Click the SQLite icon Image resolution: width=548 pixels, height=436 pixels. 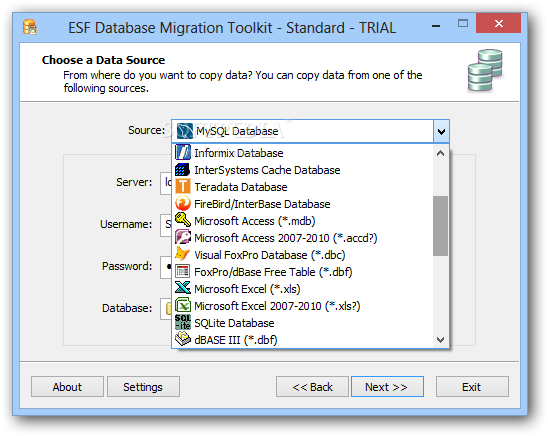coord(183,323)
